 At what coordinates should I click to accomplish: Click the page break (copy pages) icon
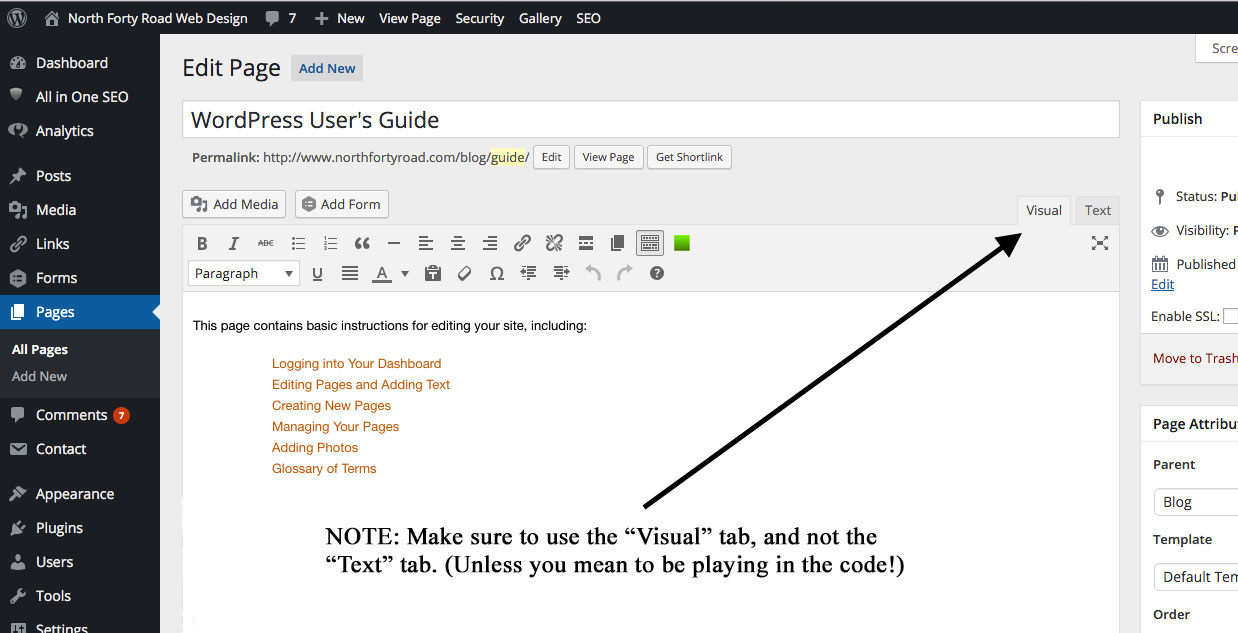click(x=618, y=243)
